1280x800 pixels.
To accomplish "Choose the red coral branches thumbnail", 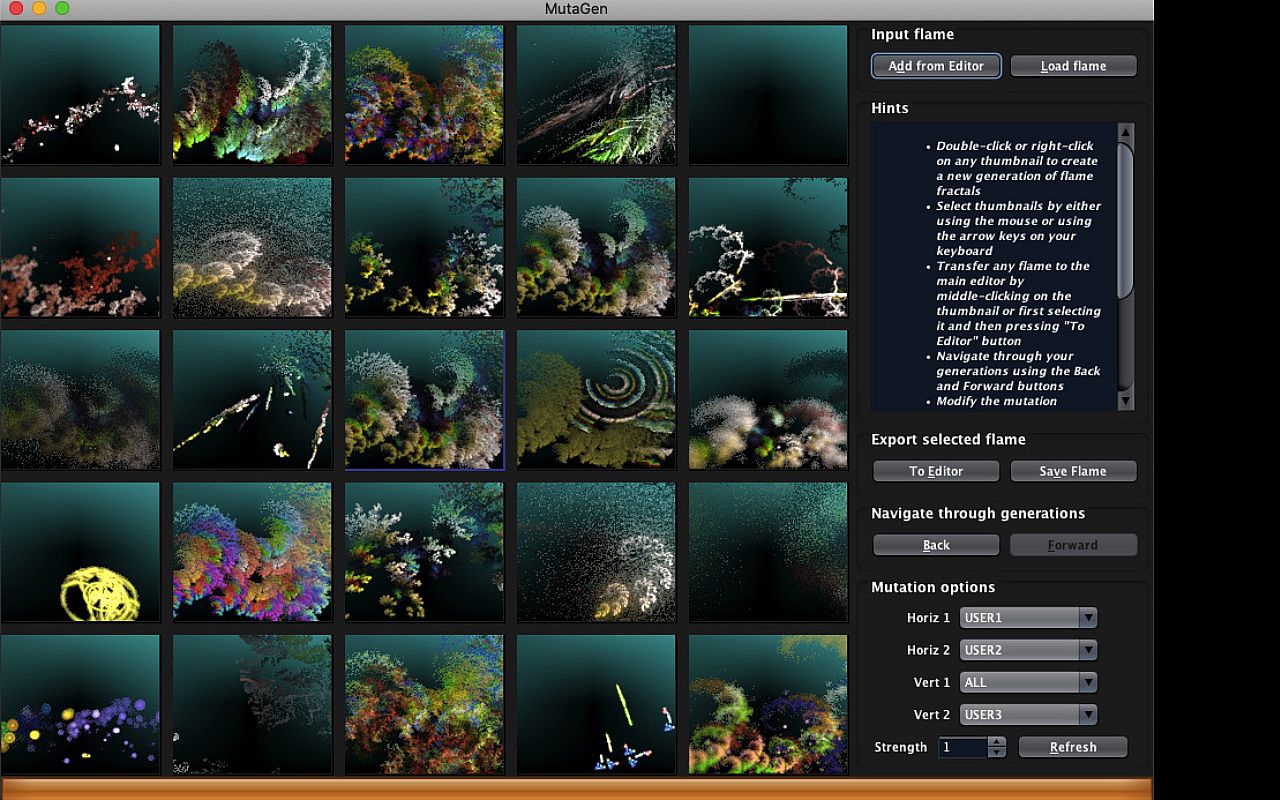I will point(80,247).
